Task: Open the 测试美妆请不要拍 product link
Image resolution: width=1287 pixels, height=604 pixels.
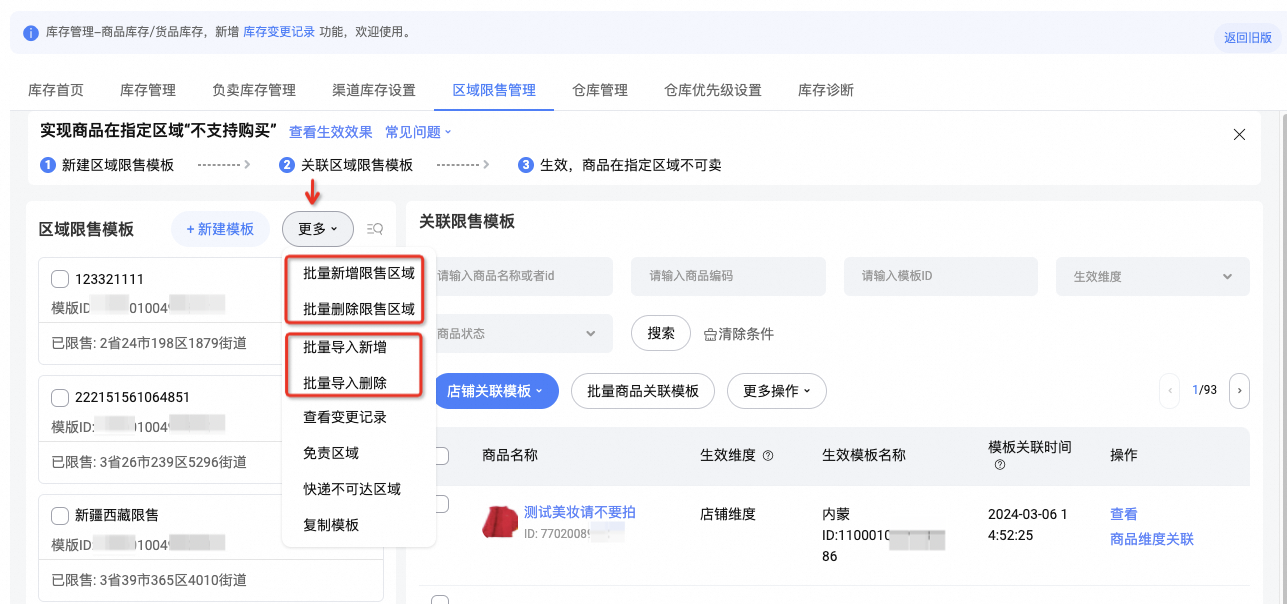Action: [580, 512]
